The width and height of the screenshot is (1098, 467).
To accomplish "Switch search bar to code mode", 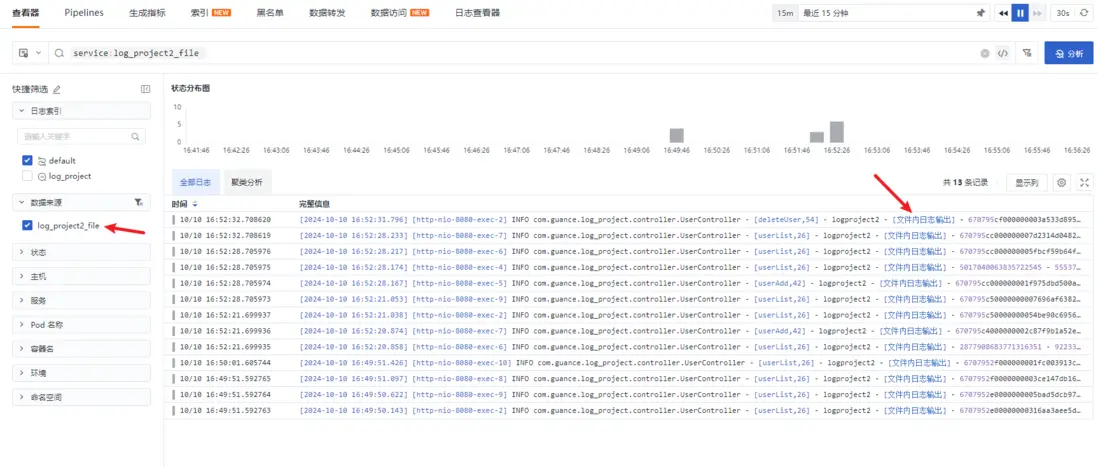I will click(x=1002, y=53).
